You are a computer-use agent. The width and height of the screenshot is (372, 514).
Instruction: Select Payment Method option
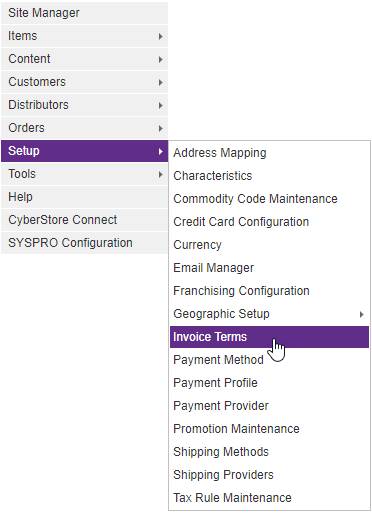pos(269,360)
